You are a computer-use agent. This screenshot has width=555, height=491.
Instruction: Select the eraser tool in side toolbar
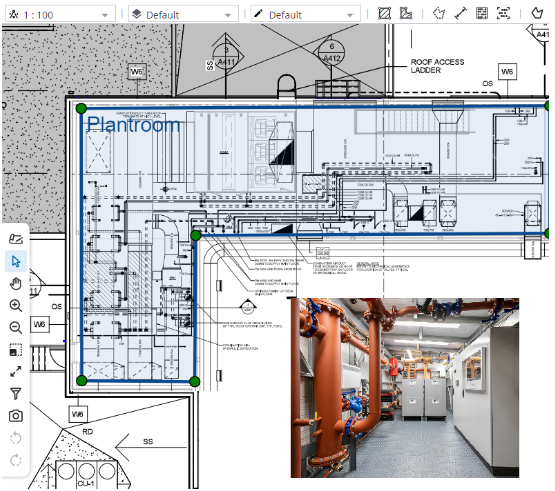click(16, 239)
